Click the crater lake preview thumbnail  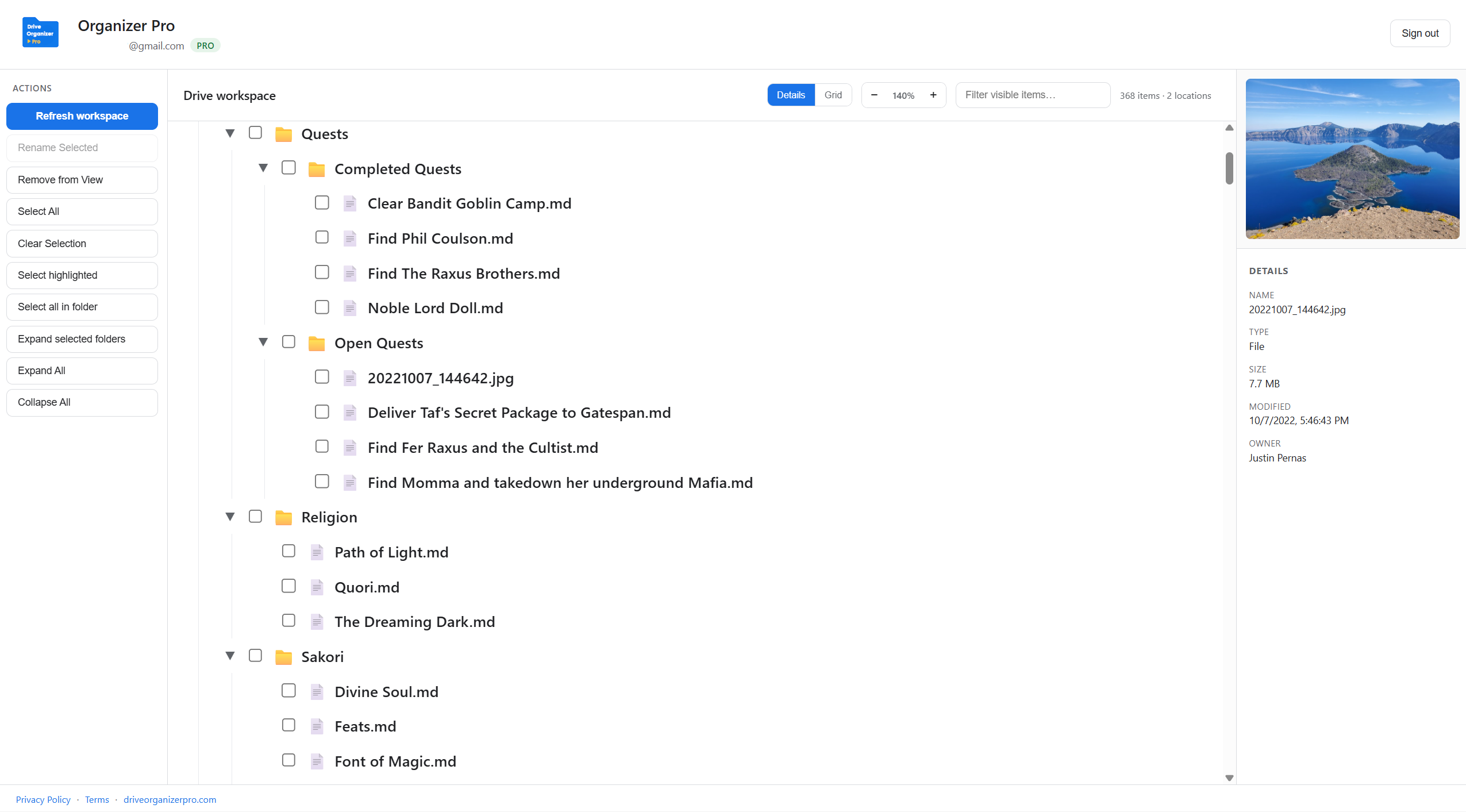pyautogui.click(x=1352, y=159)
